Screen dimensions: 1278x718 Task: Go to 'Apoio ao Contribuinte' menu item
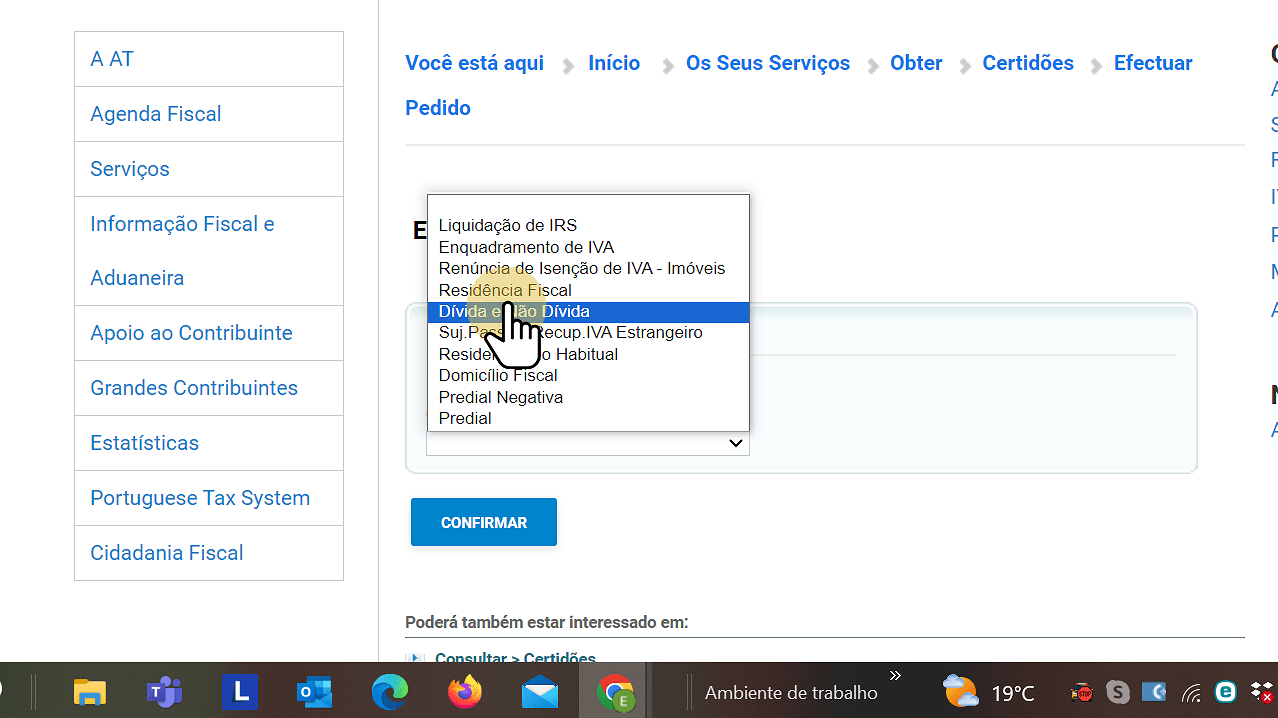191,333
